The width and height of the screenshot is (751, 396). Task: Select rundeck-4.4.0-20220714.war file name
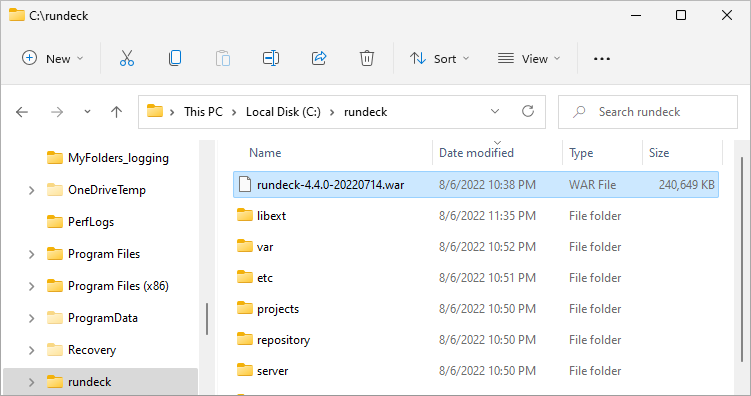coord(330,185)
